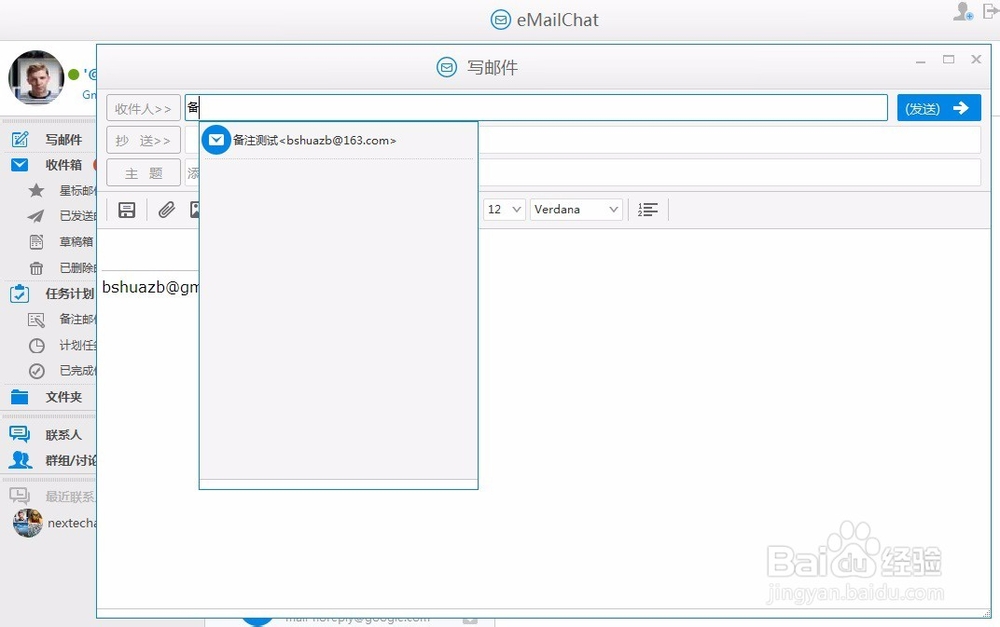Close the 写邮件 compose window

click(976, 59)
